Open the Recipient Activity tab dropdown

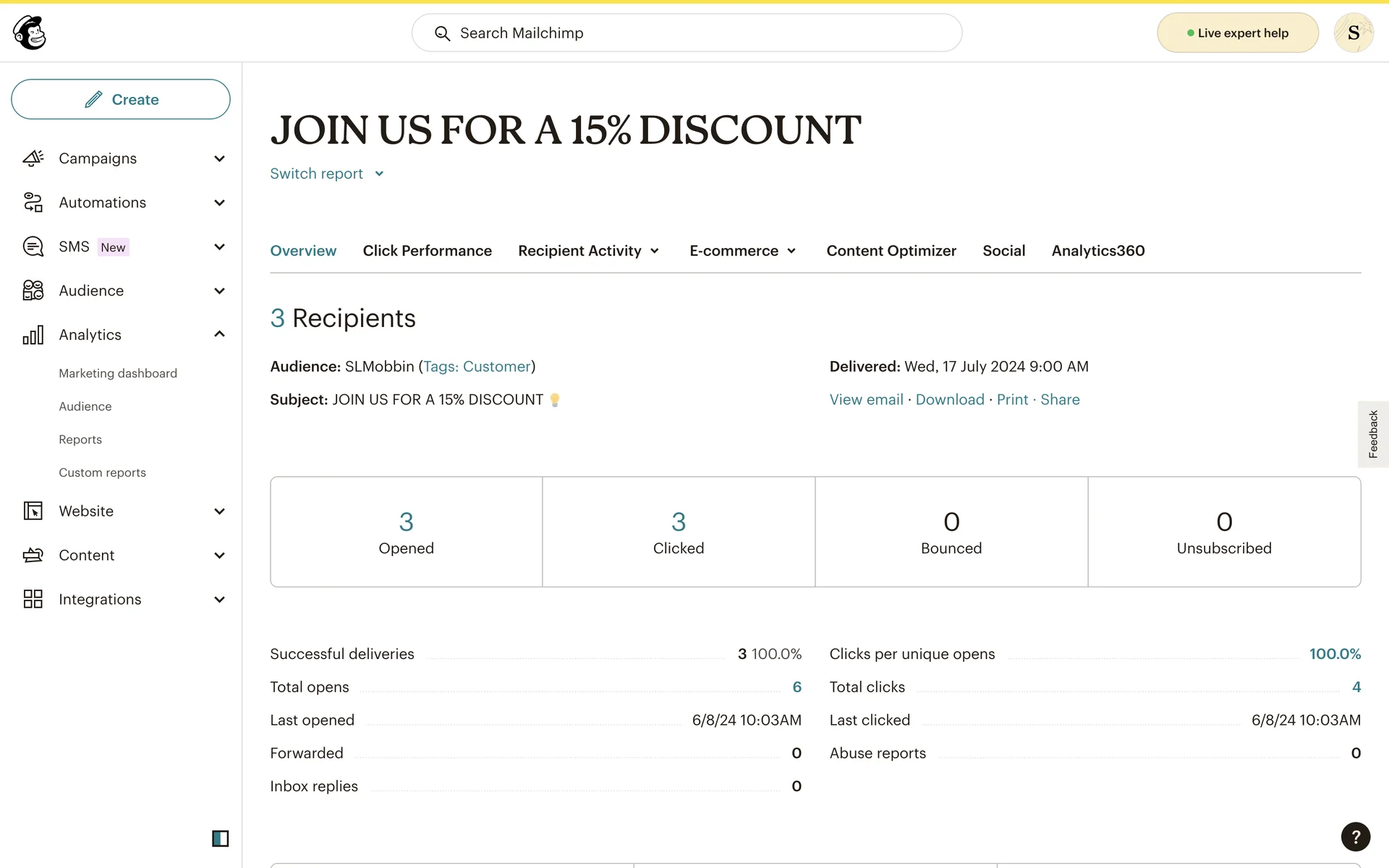588,251
